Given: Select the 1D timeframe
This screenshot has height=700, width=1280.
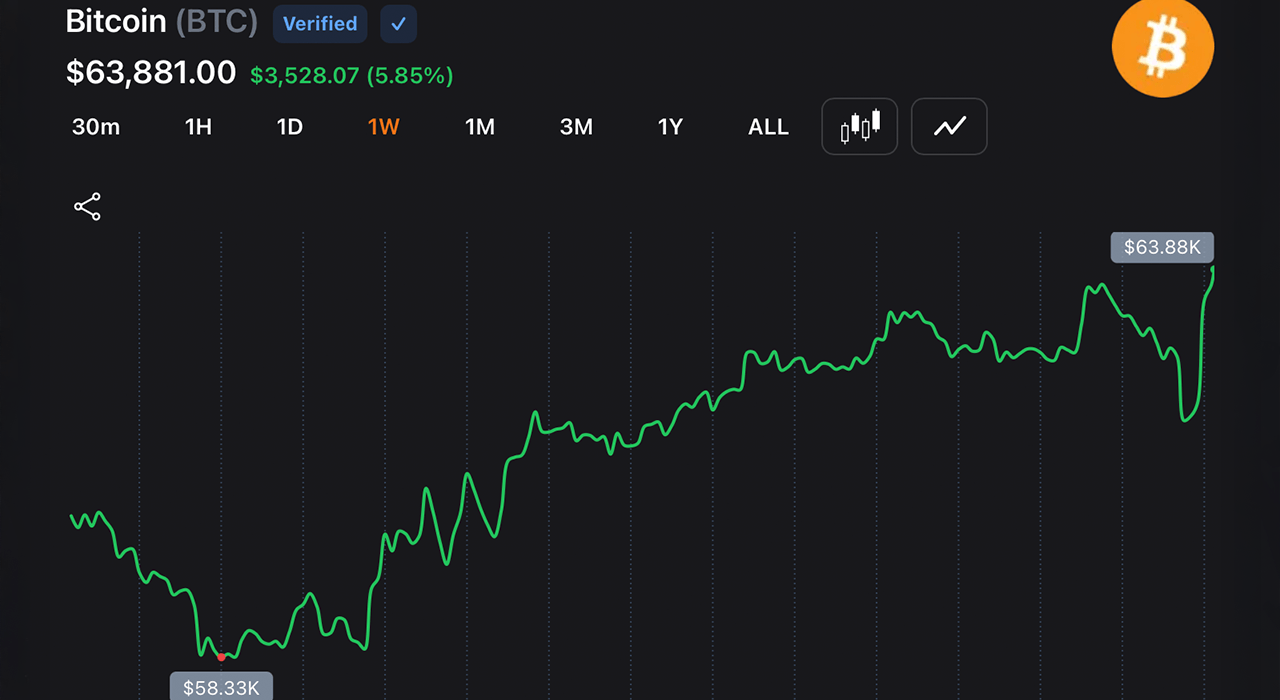Looking at the screenshot, I should click(x=289, y=127).
